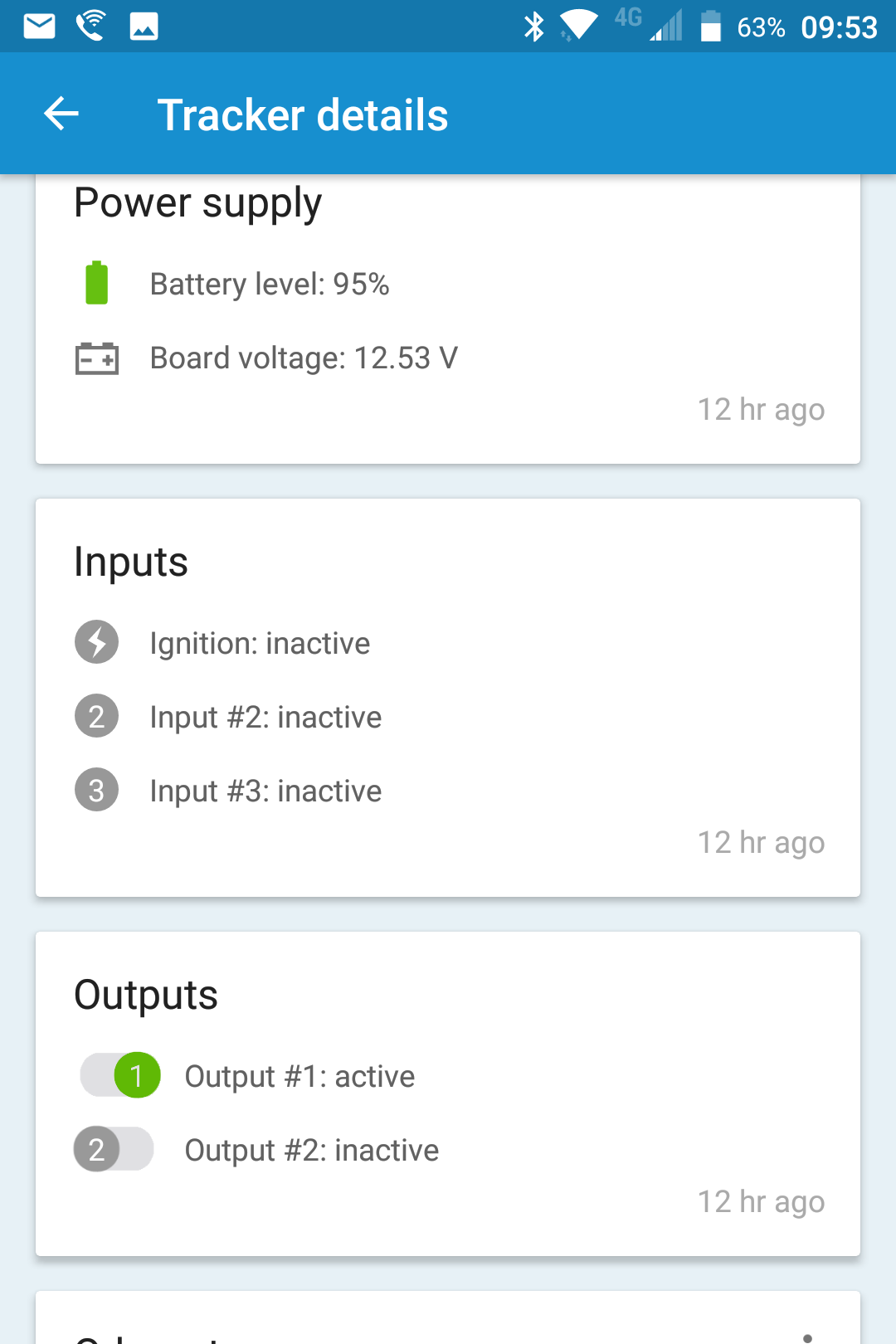Tap the Input #2 numbered circle icon

click(97, 716)
